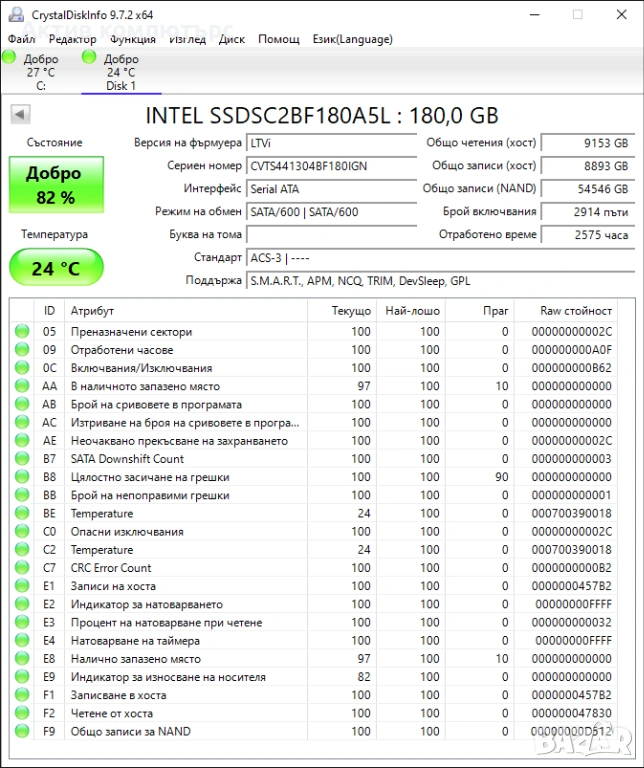
Task: Click the Атрибут column header
Action: pyautogui.click(x=92, y=311)
